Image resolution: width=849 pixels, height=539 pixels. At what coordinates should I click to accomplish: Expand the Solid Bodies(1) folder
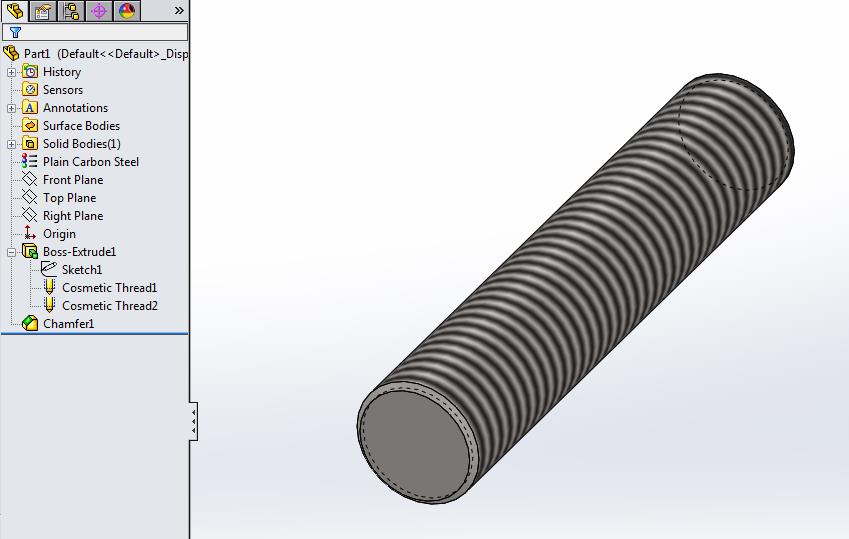[11, 144]
